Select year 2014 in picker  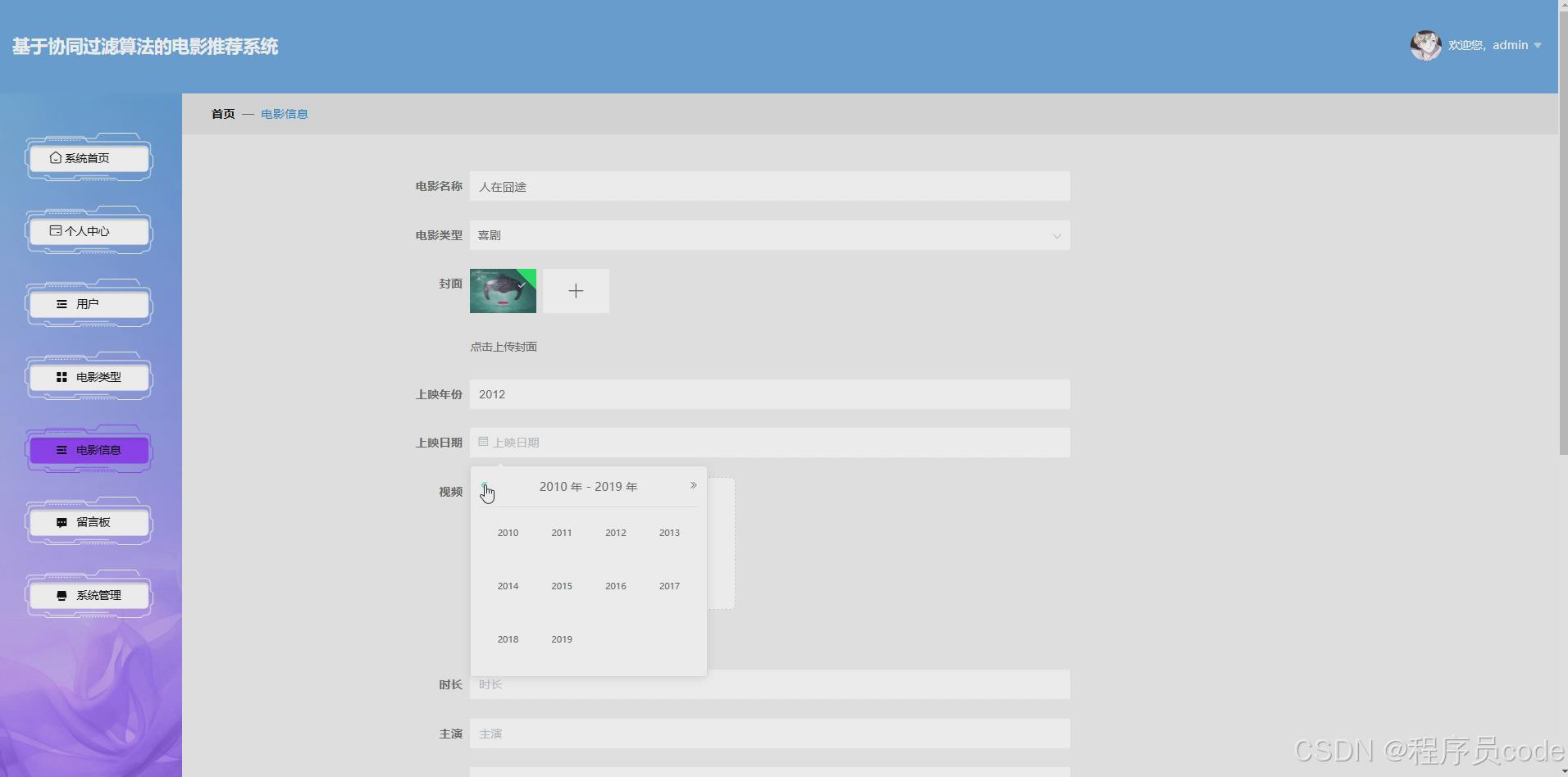click(508, 586)
